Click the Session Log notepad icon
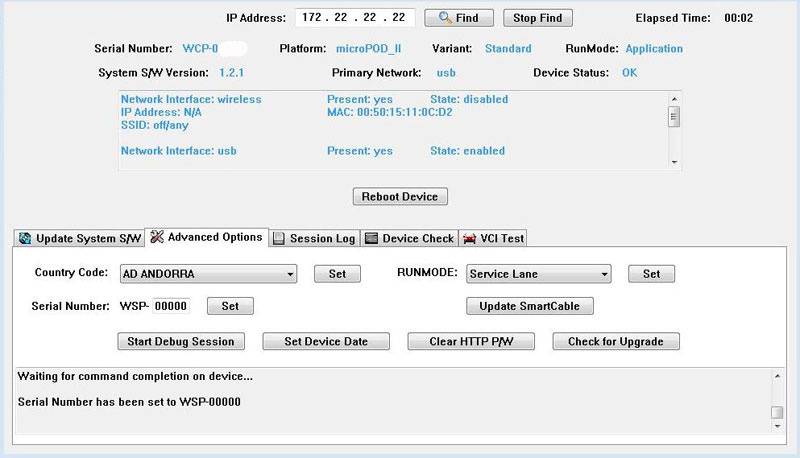This screenshot has height=458, width=800. (279, 238)
